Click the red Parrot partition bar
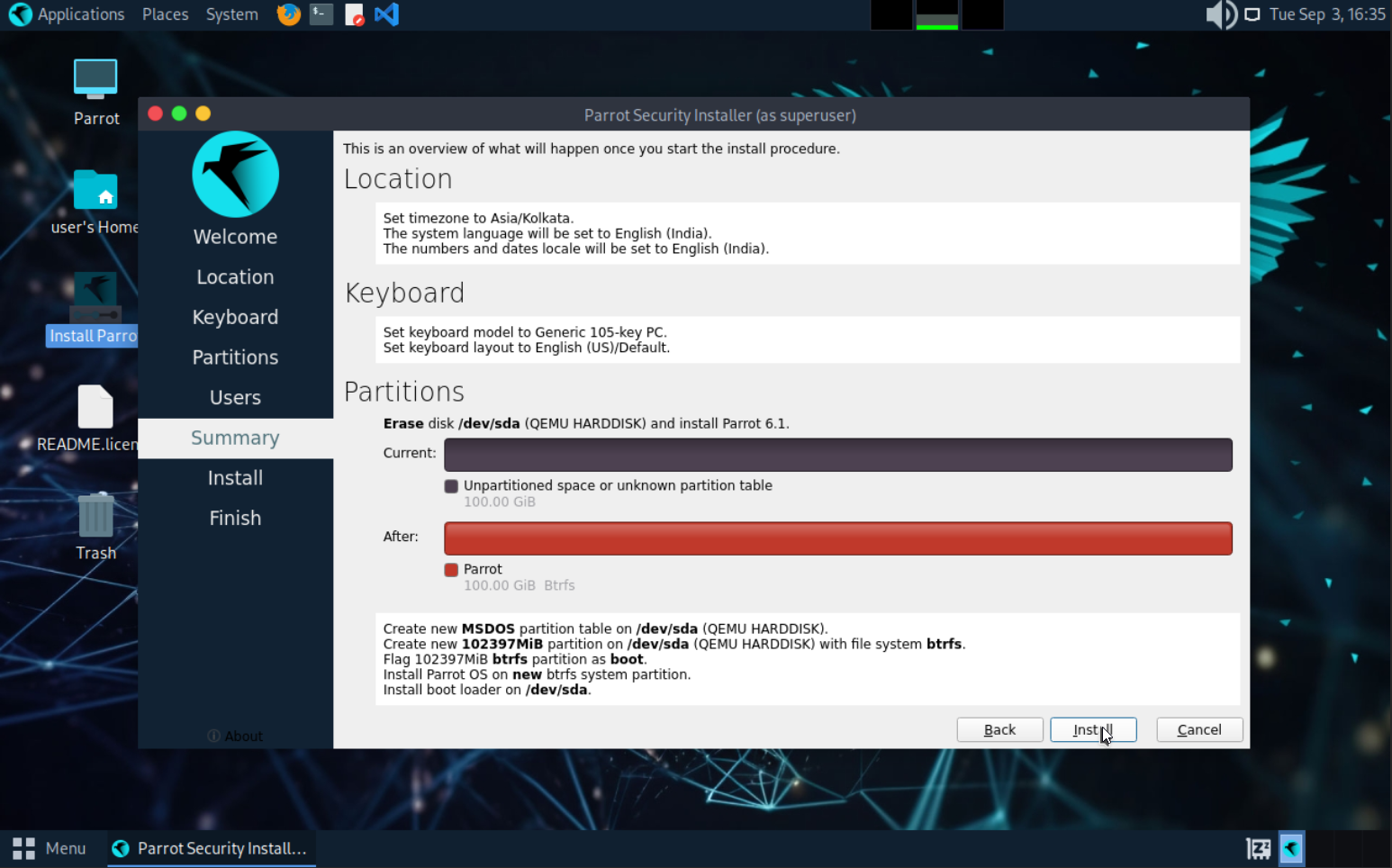This screenshot has height=868, width=1392. [x=838, y=538]
